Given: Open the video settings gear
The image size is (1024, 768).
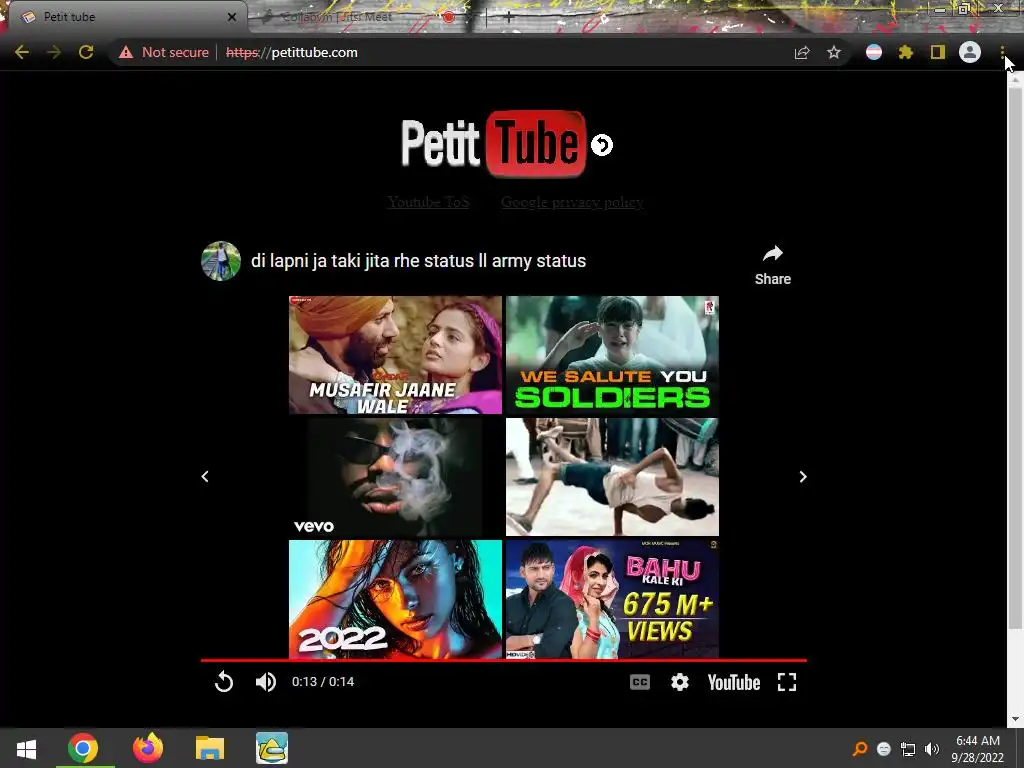Looking at the screenshot, I should point(680,682).
